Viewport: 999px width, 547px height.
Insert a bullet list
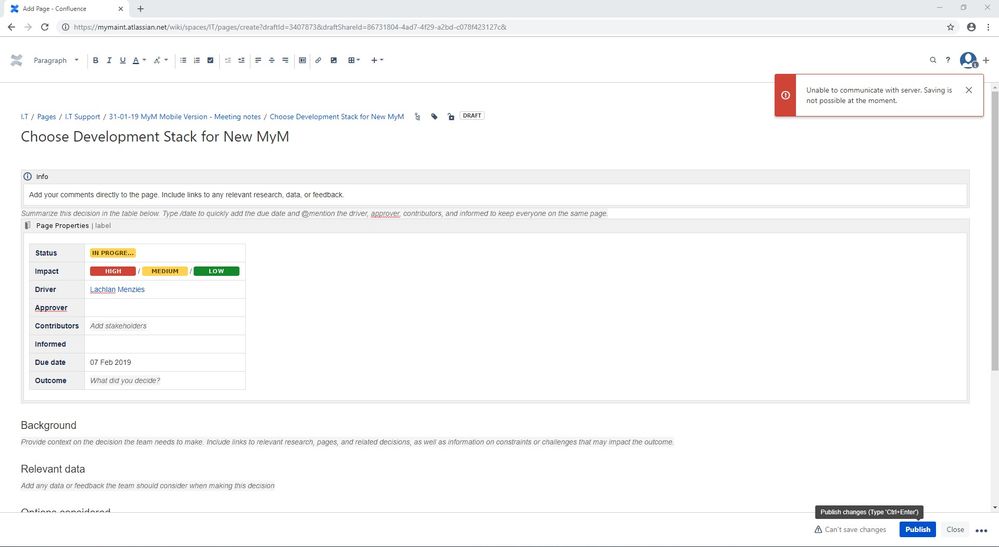(183, 60)
